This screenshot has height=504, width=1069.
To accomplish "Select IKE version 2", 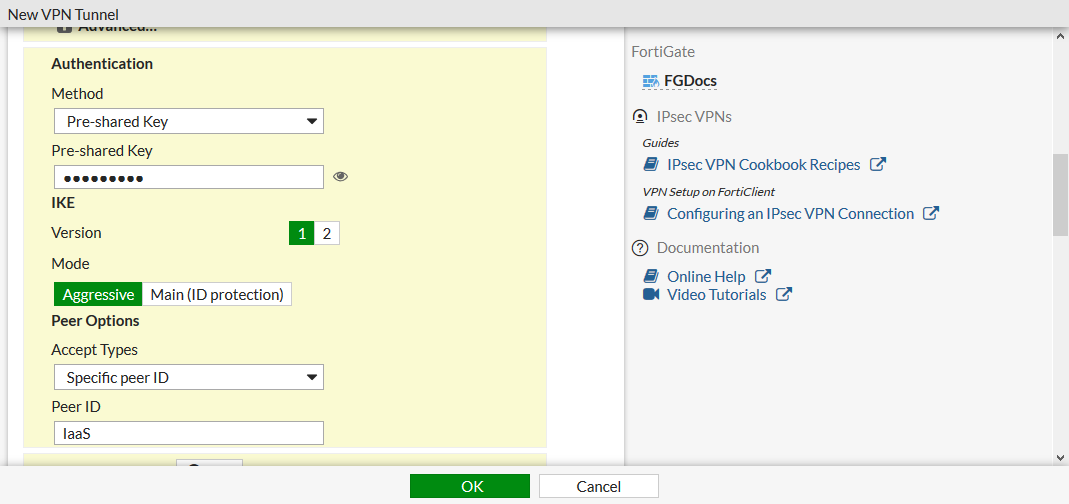I will click(326, 233).
